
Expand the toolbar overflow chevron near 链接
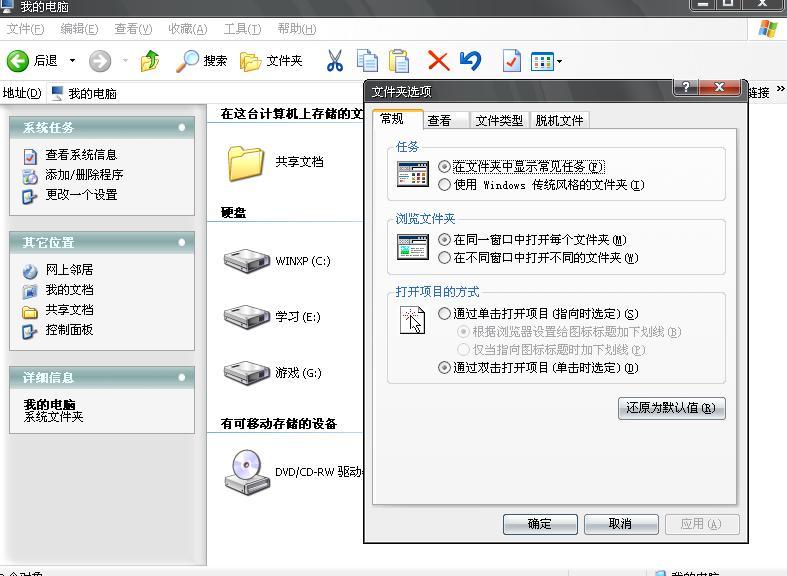pos(780,89)
